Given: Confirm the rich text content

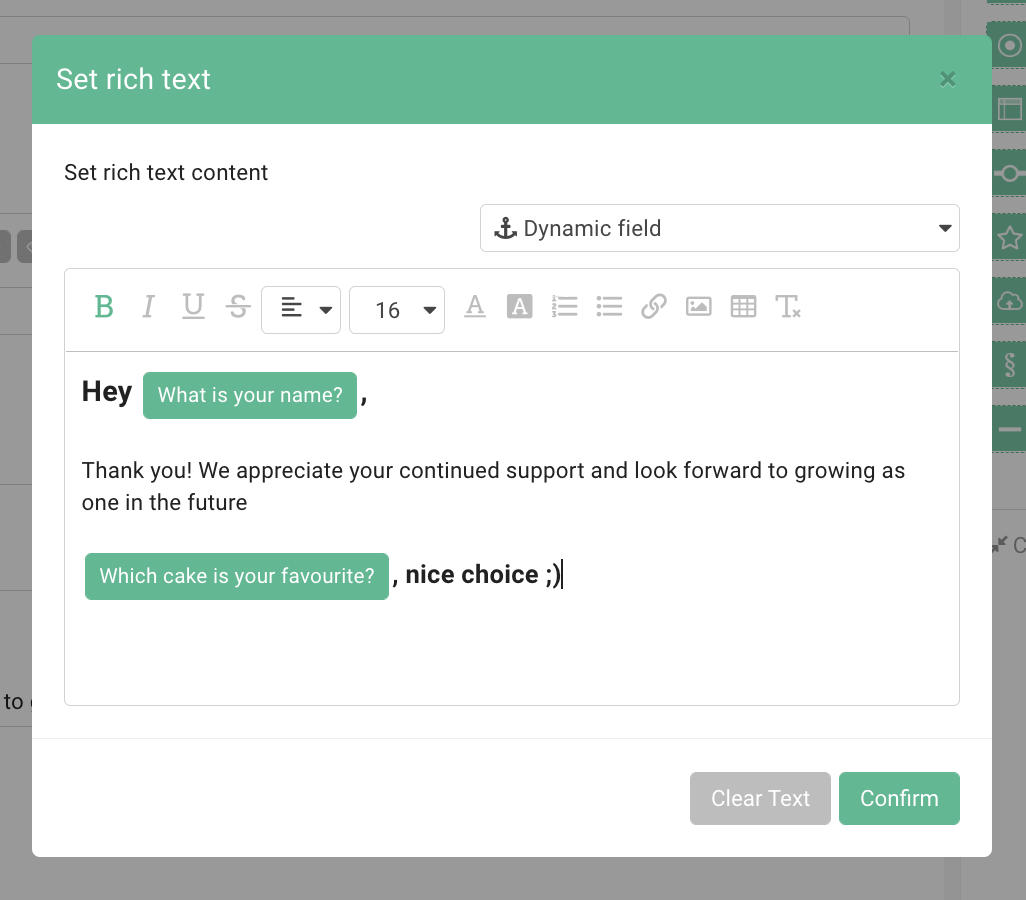Looking at the screenshot, I should point(899,798).
